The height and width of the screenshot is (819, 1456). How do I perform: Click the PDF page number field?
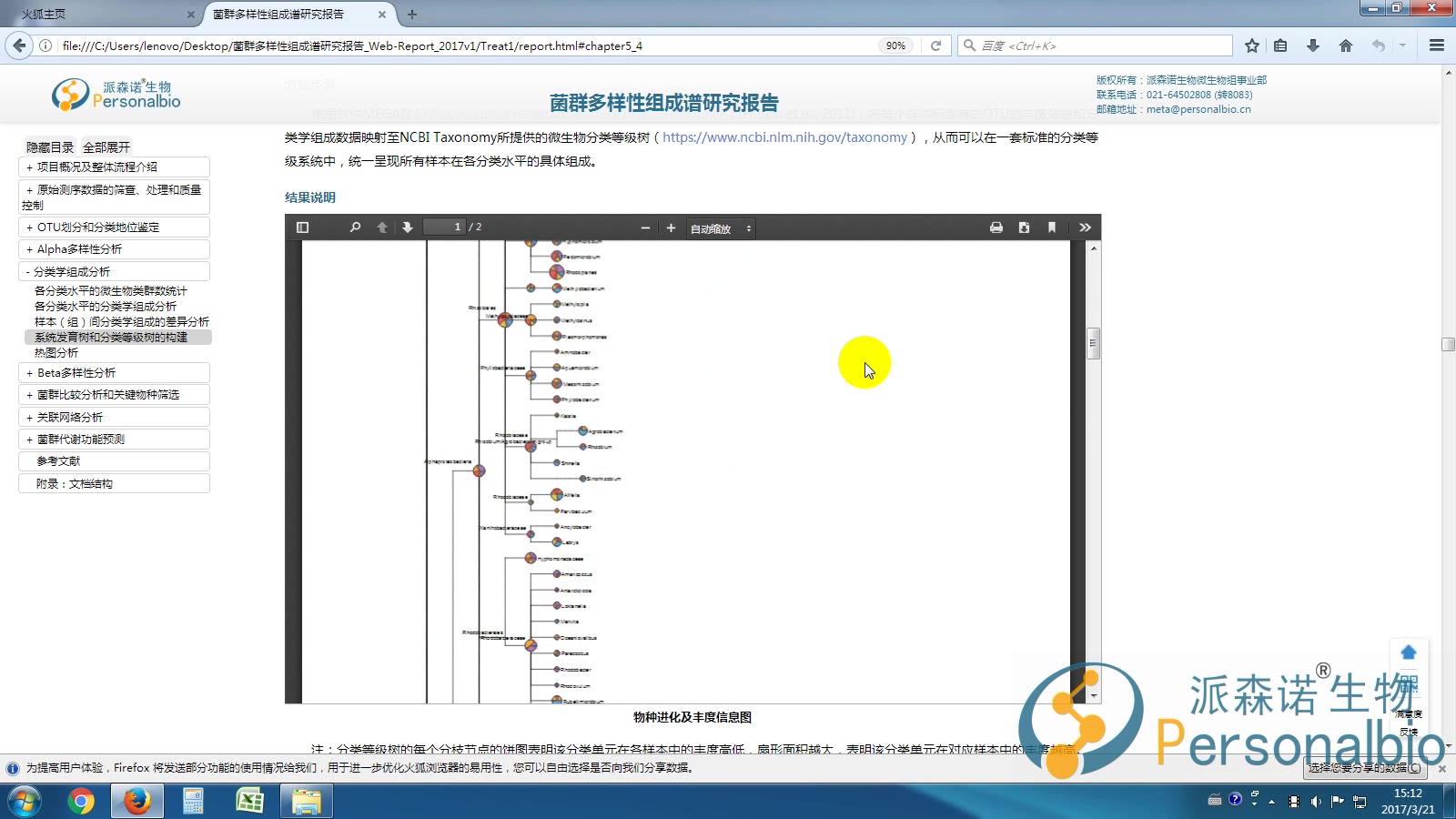pyautogui.click(x=444, y=227)
